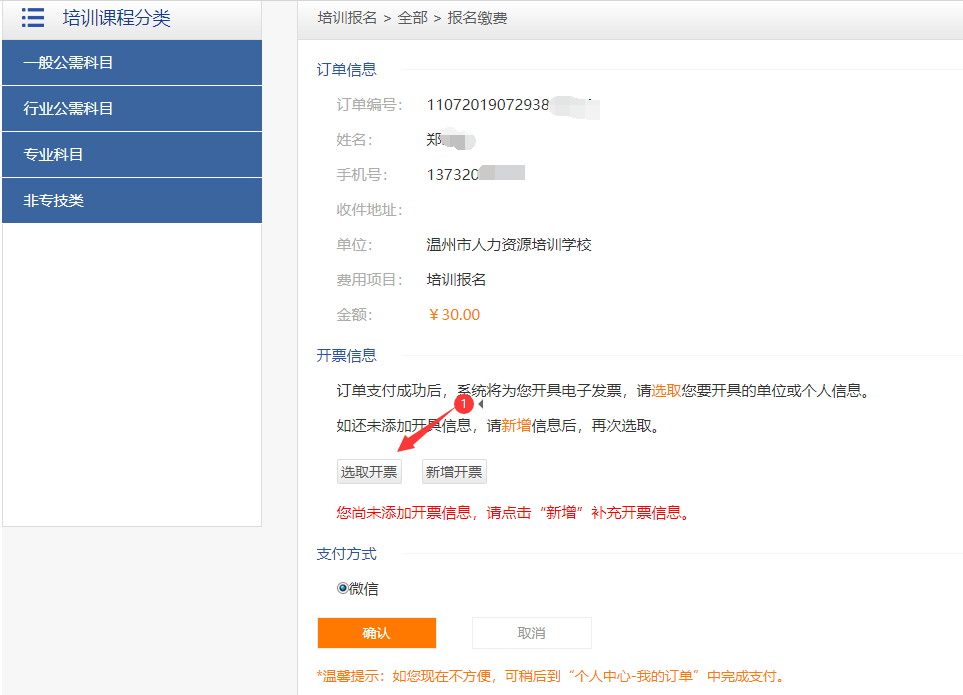
Task: Select the 微信 payment radio button
Action: [x=343, y=588]
